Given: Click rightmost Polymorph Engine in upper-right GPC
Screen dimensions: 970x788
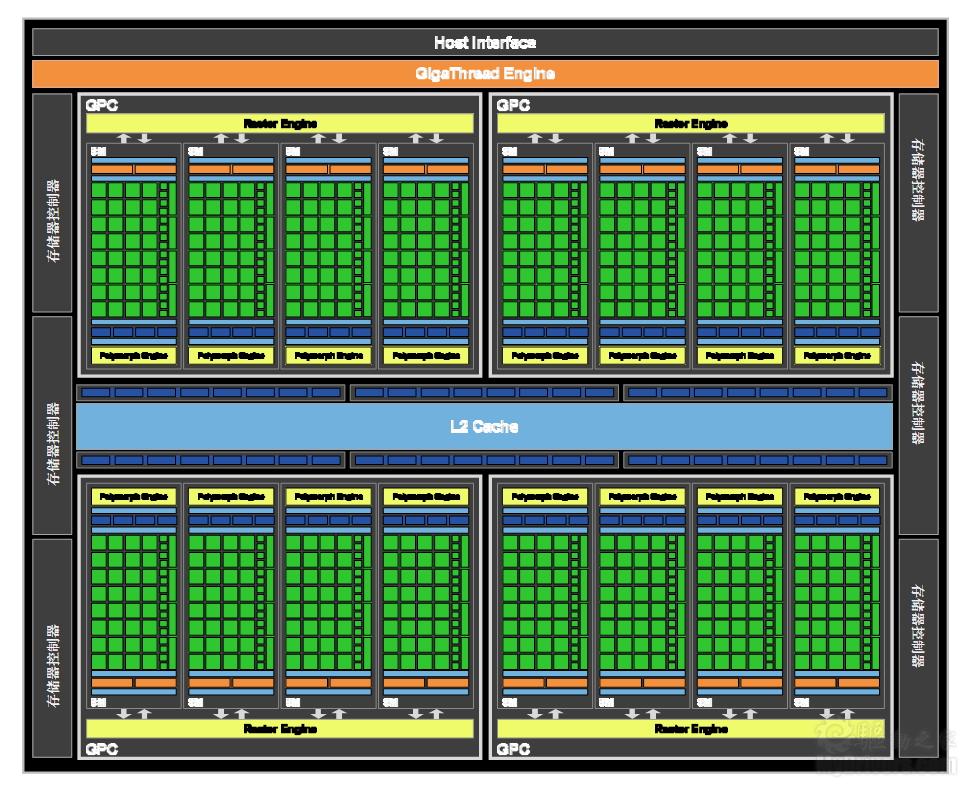Looking at the screenshot, I should [x=837, y=356].
